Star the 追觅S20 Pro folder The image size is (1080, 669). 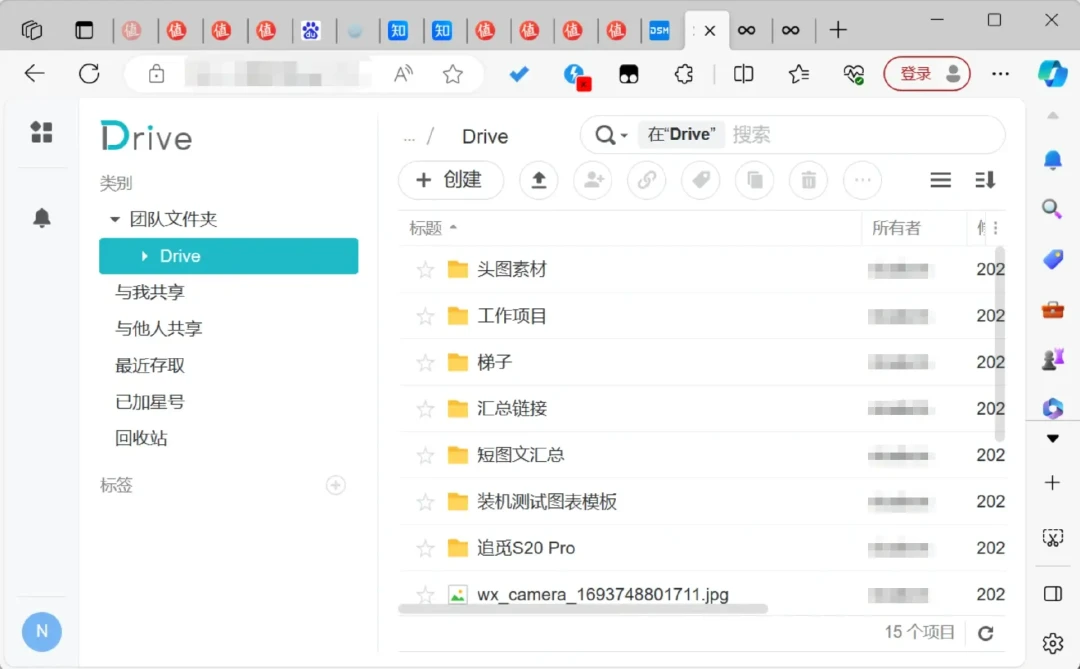pos(425,548)
